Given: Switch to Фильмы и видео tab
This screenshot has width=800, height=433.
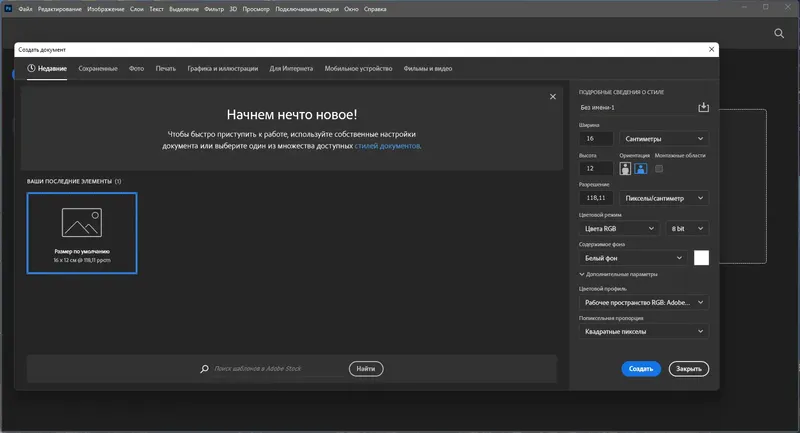Looking at the screenshot, I should 428,68.
